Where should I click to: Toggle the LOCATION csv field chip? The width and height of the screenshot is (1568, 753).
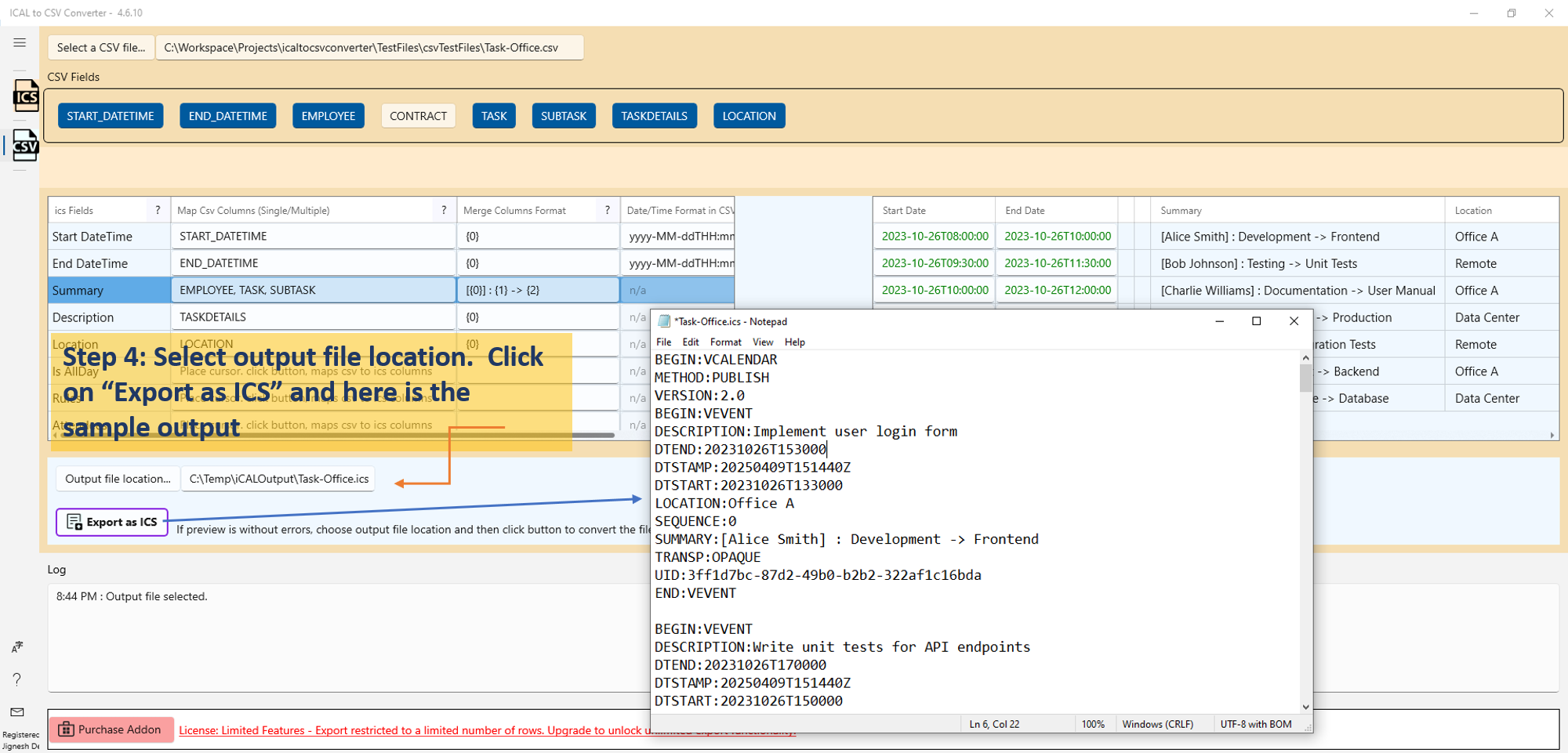point(749,116)
